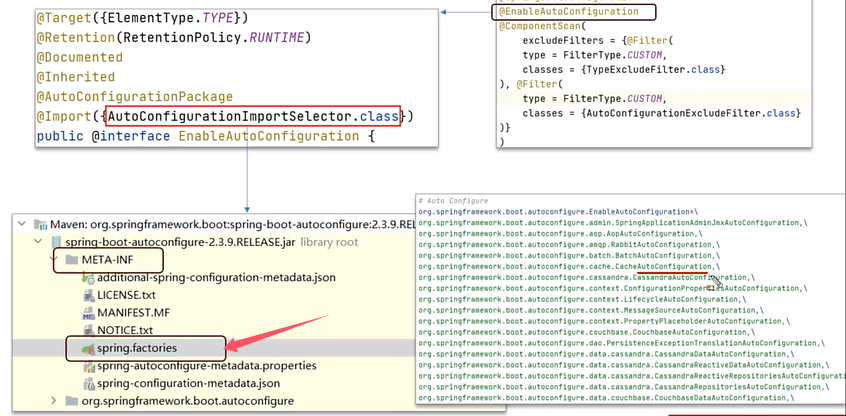Screen dimensions: 846x416
Task: Select spring-configuration-metadata.json in the tree
Action: (x=189, y=384)
